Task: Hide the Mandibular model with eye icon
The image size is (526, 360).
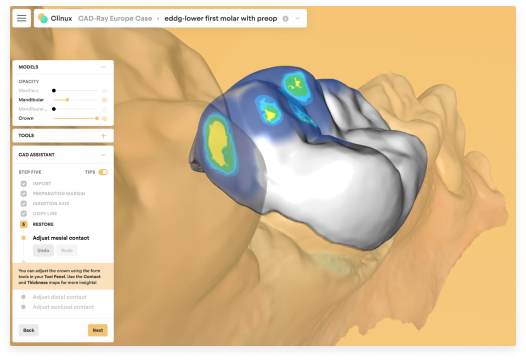Action: point(104,100)
